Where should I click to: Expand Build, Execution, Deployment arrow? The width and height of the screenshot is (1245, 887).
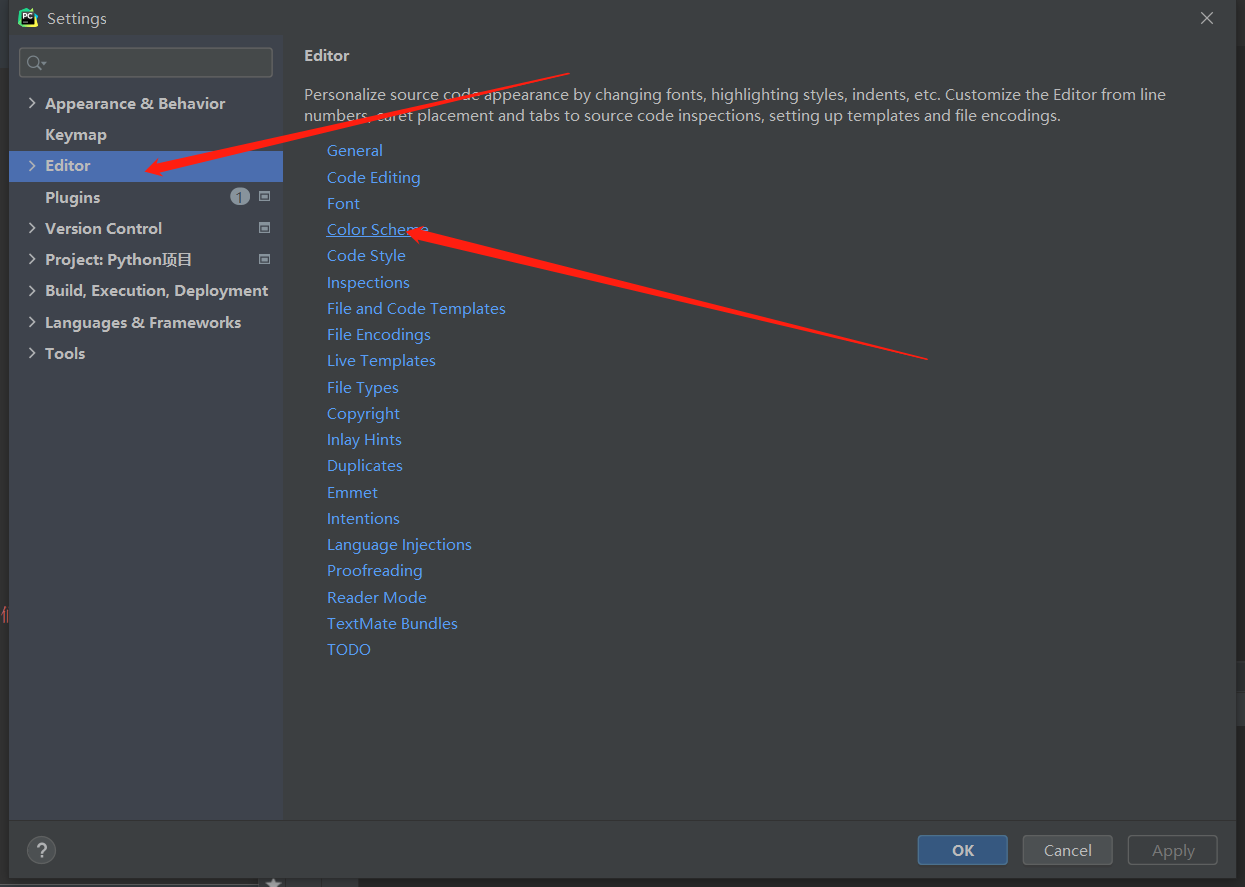click(32, 290)
